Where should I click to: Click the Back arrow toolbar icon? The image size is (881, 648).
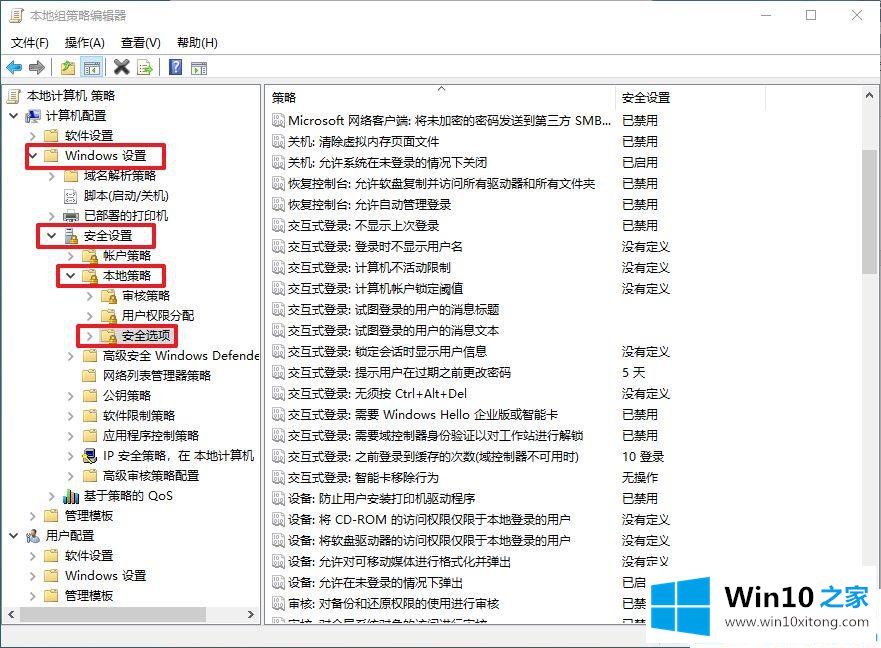pyautogui.click(x=14, y=68)
